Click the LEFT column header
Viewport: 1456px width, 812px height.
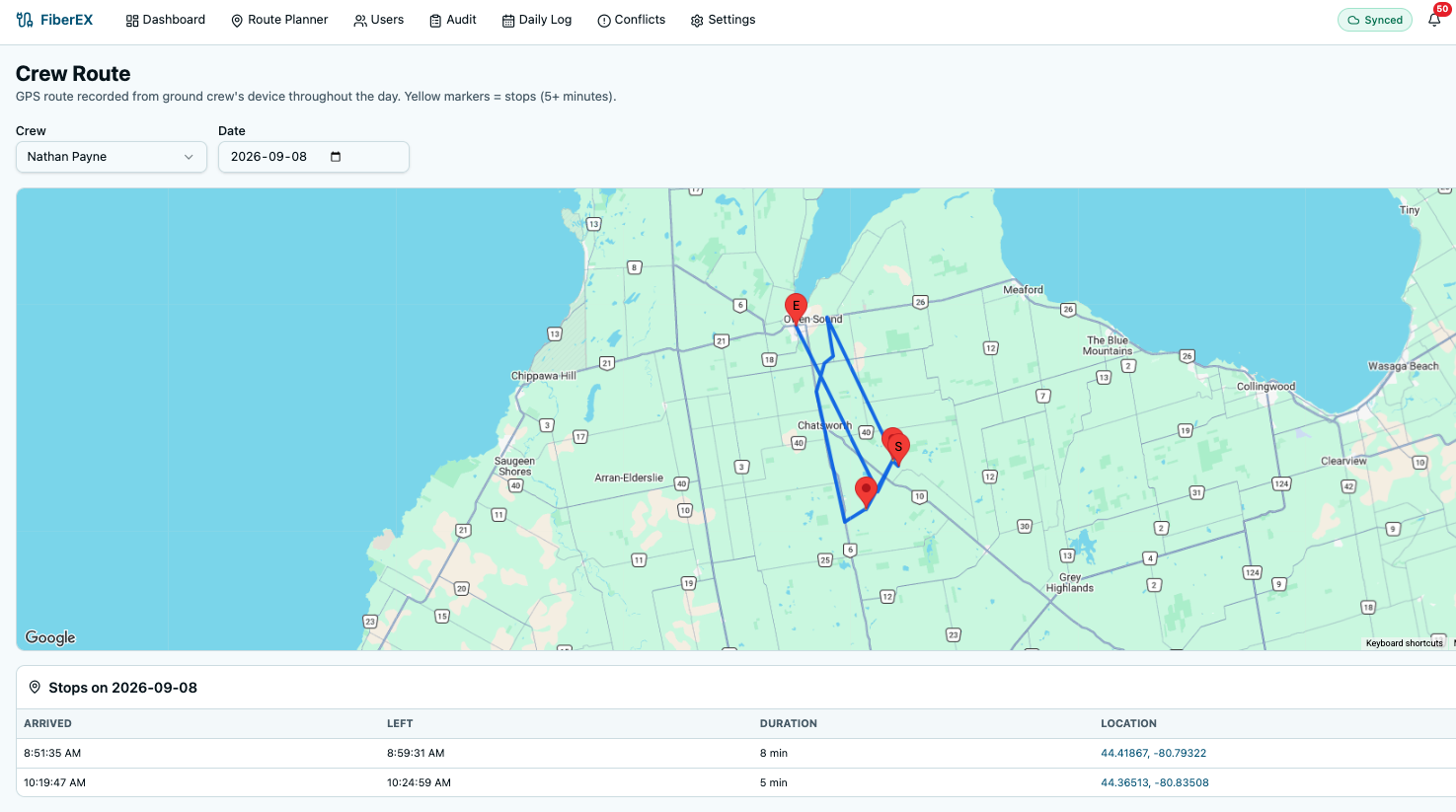coord(400,723)
